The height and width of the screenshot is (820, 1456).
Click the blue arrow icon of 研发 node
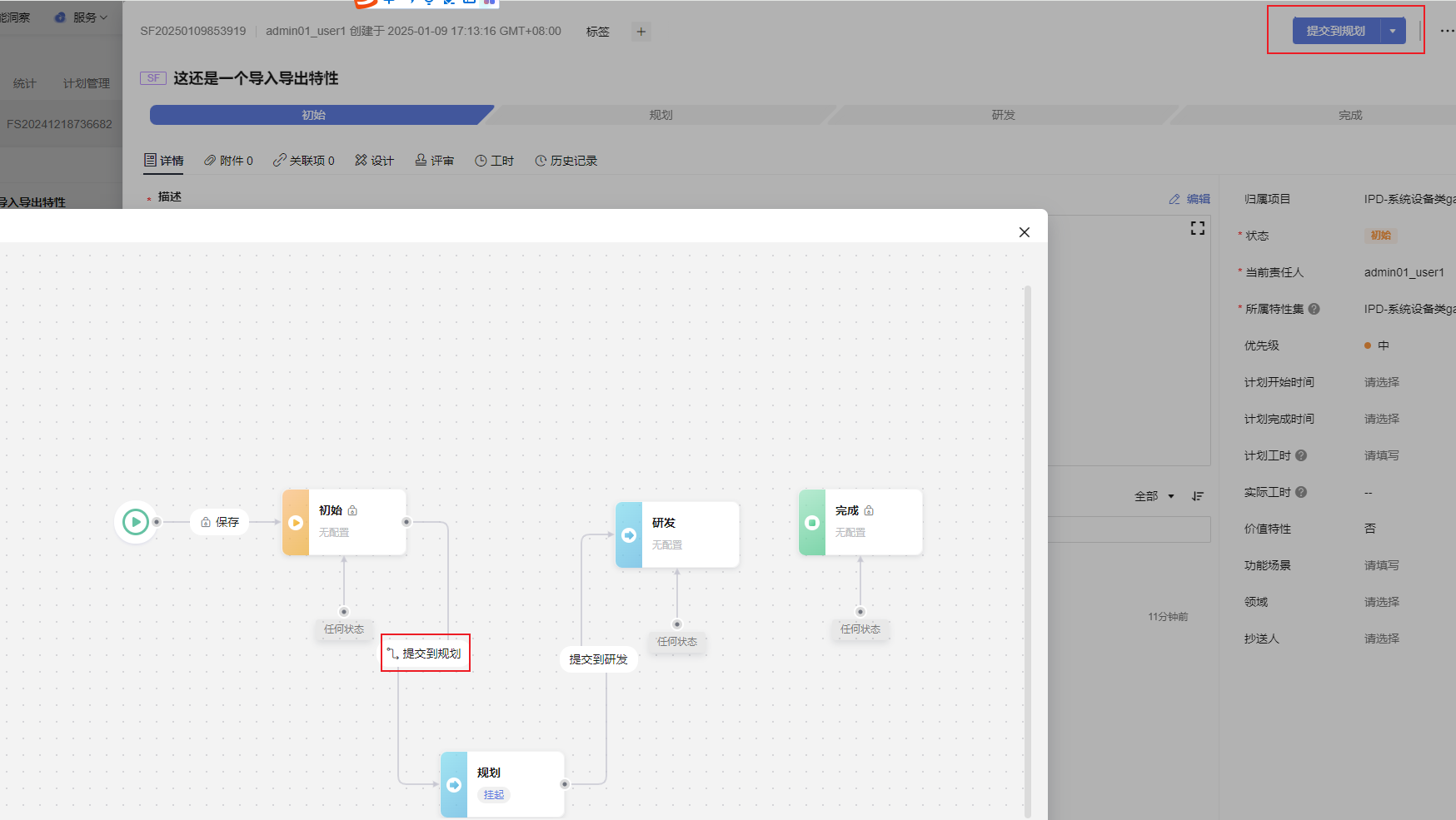[629, 535]
